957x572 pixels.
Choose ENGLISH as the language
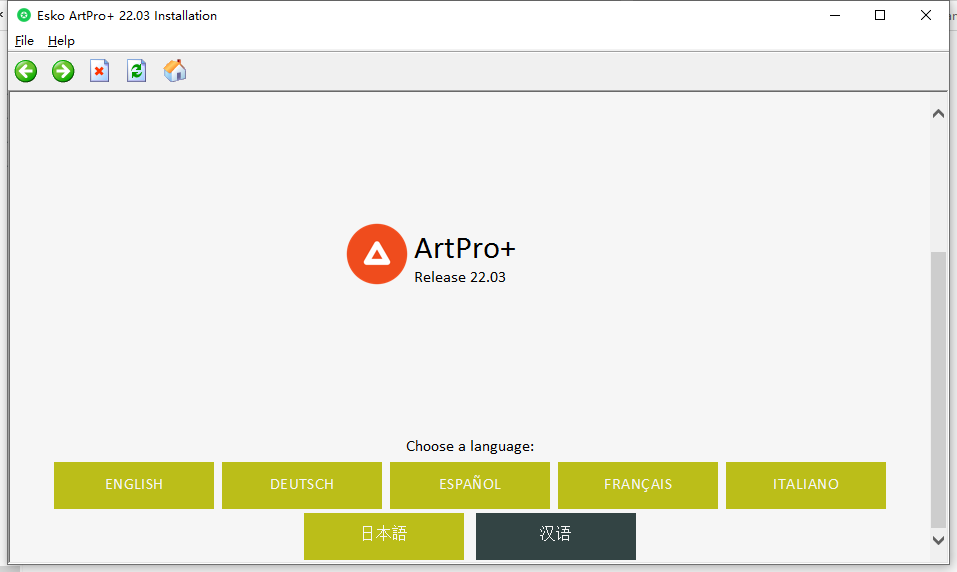point(134,485)
